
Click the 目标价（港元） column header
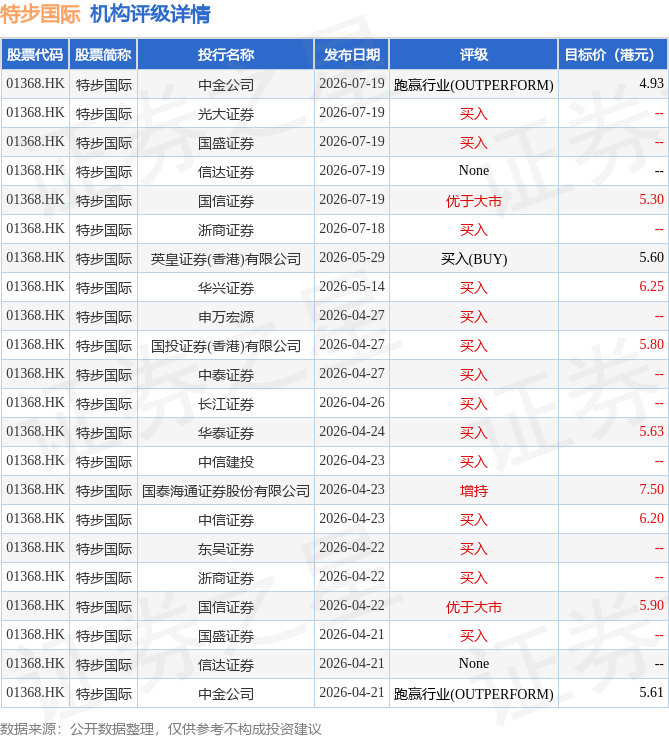pyautogui.click(x=613, y=55)
